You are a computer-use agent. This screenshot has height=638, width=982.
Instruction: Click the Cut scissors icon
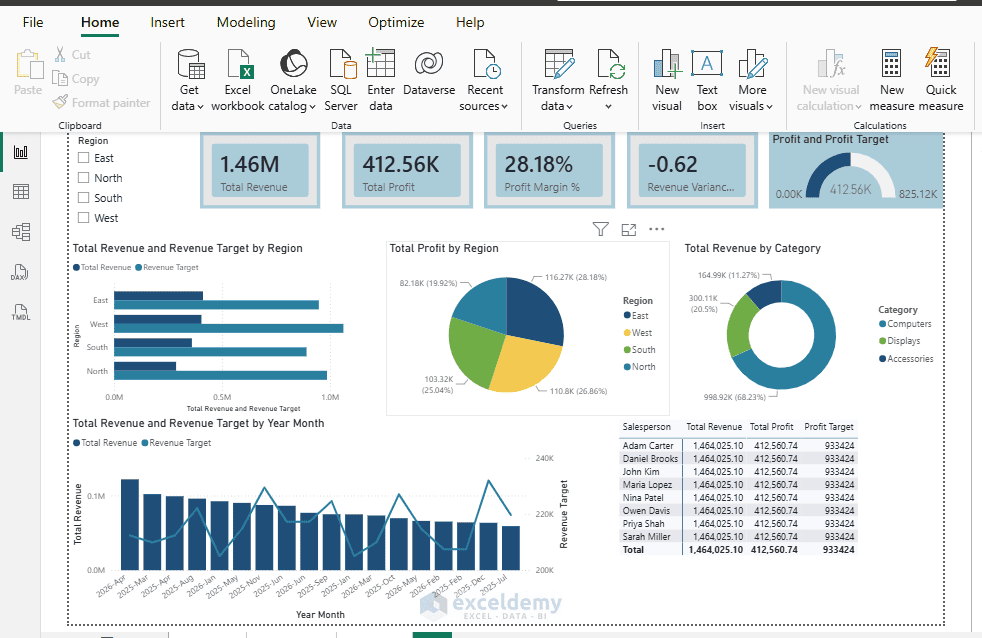[60, 54]
